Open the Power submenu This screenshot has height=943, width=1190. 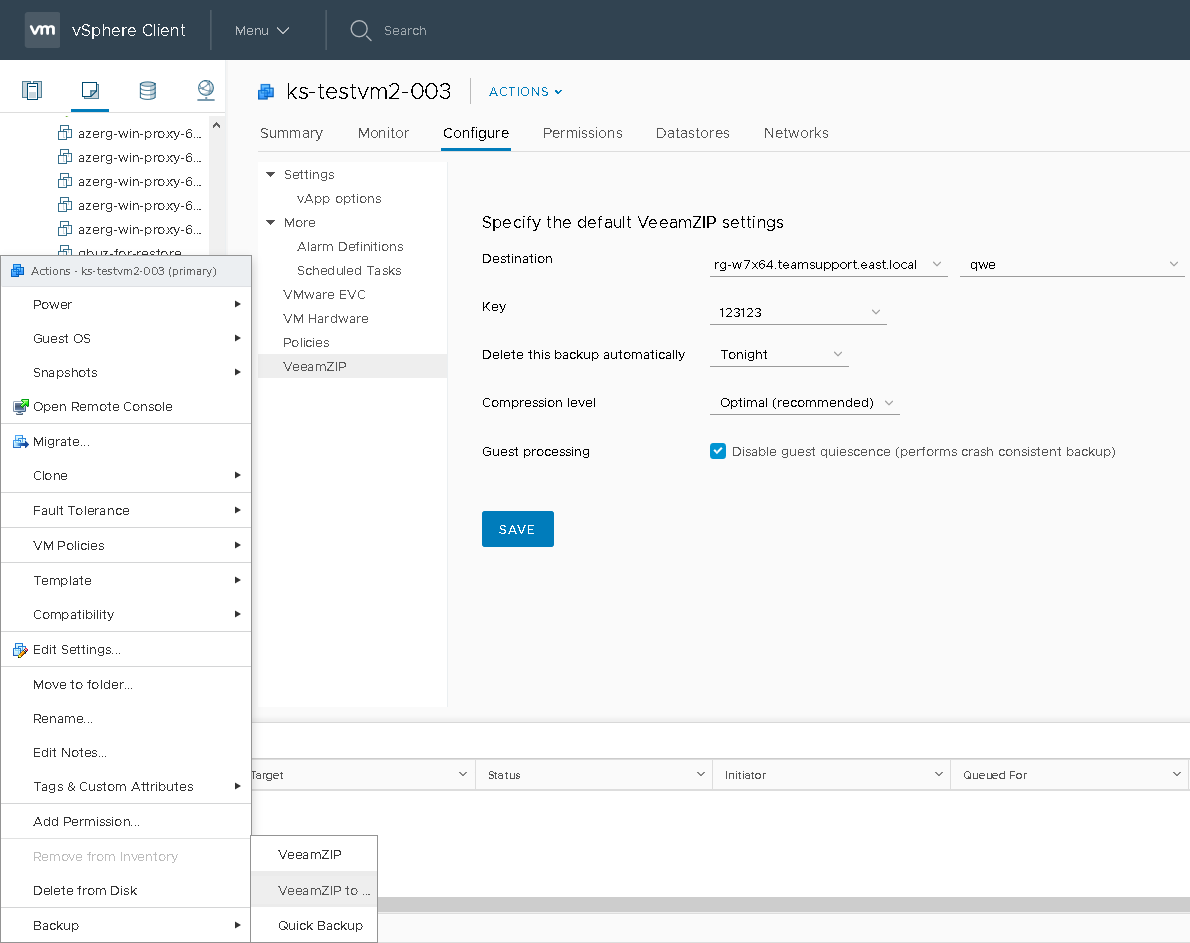coord(126,304)
